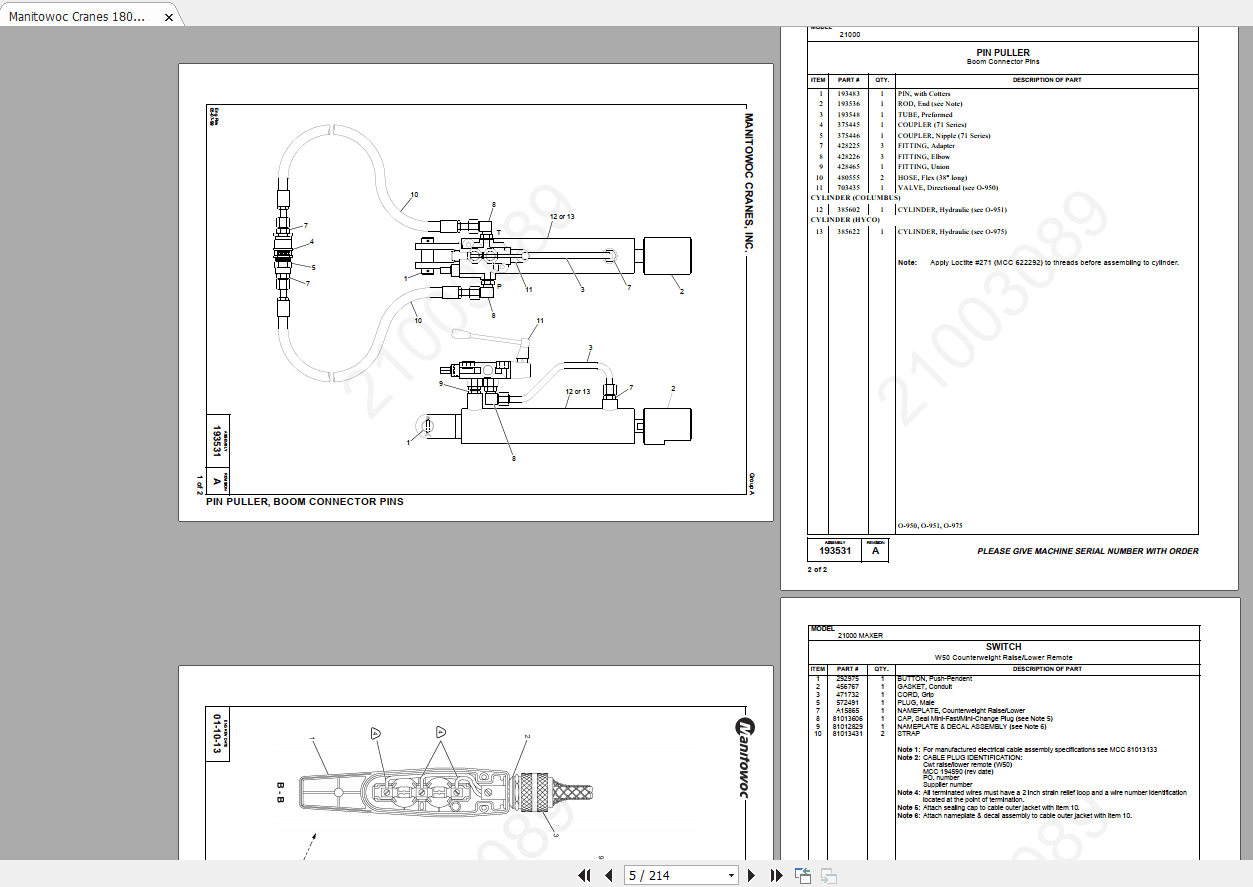Click 'PLEASE GIVE MACHINE SERIAL NUMBER WITH ORDER'
The width and height of the screenshot is (1253, 887).
click(x=1087, y=552)
